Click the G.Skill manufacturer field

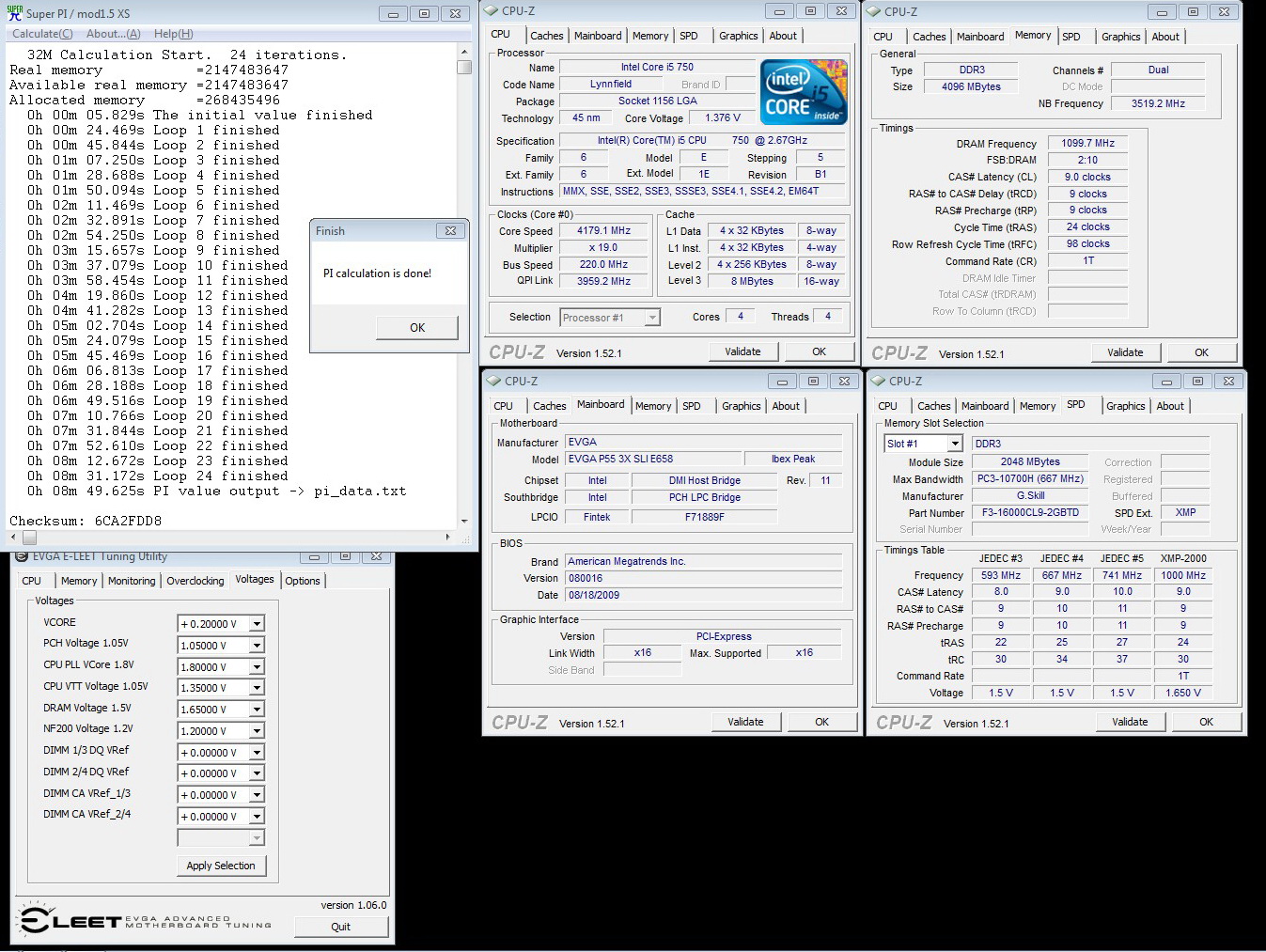(x=1030, y=496)
